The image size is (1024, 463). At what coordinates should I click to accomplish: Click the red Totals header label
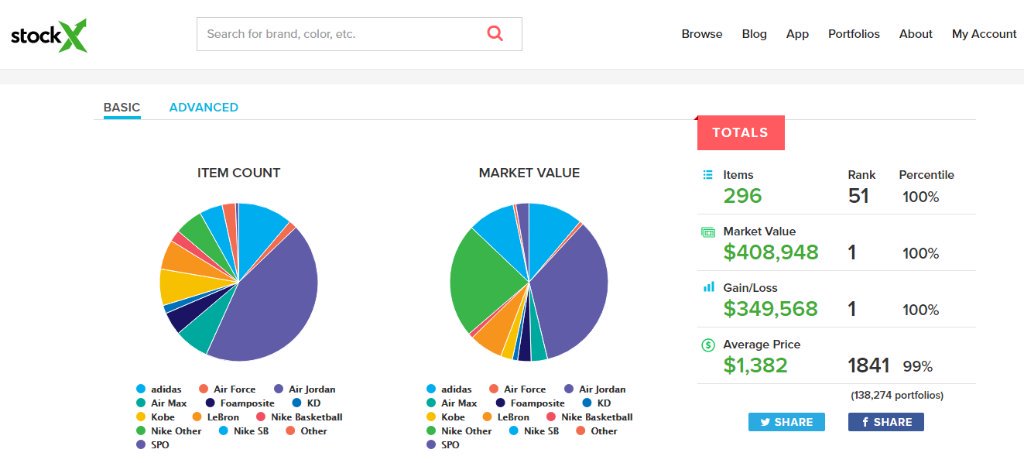[x=740, y=132]
